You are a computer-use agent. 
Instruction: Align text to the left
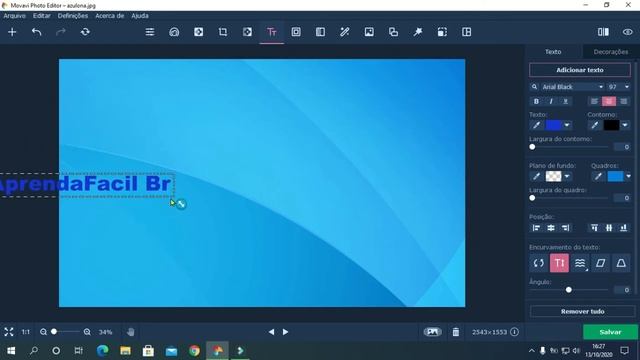click(x=594, y=101)
